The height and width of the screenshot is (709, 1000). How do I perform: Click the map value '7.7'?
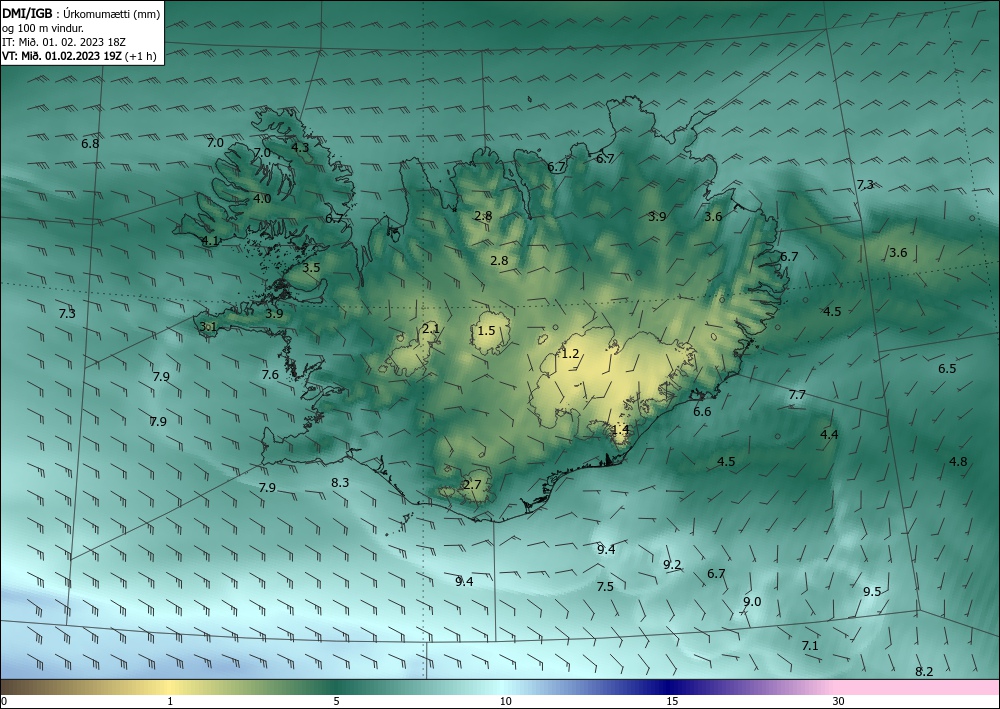[x=797, y=395]
